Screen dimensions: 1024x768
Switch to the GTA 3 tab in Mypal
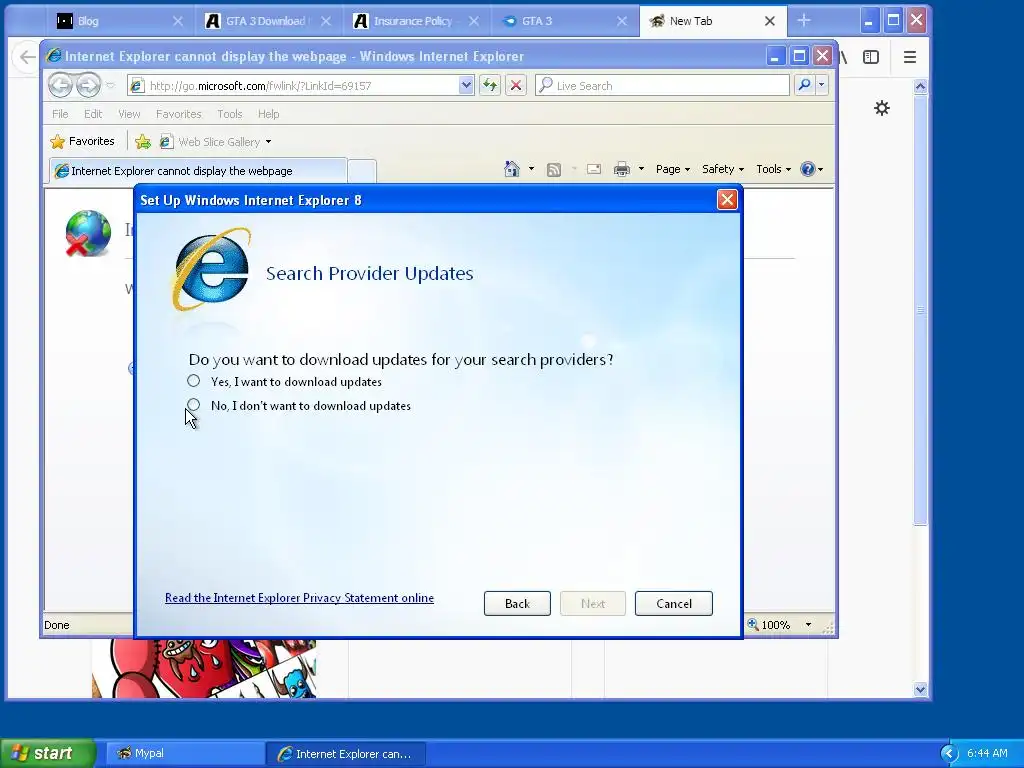point(556,21)
